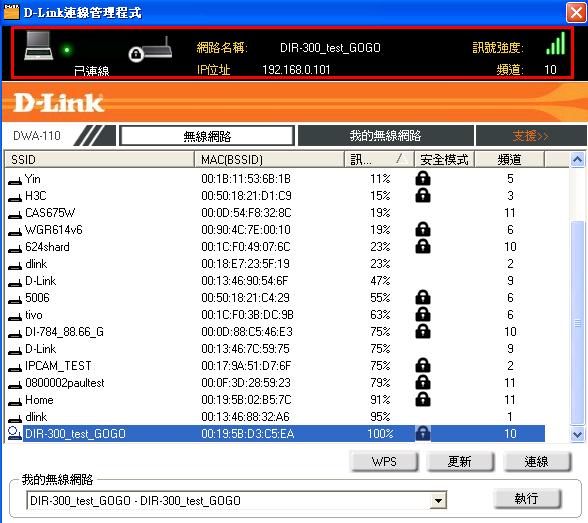Click the green signal strength bars icon
Image resolution: width=588 pixels, height=523 pixels.
(556, 43)
